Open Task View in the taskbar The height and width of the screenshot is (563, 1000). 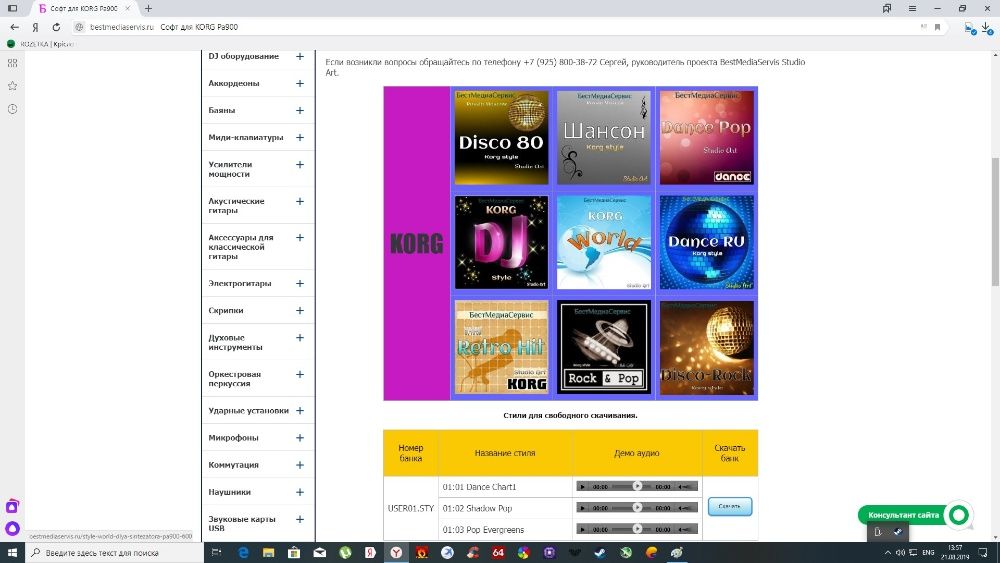point(216,553)
